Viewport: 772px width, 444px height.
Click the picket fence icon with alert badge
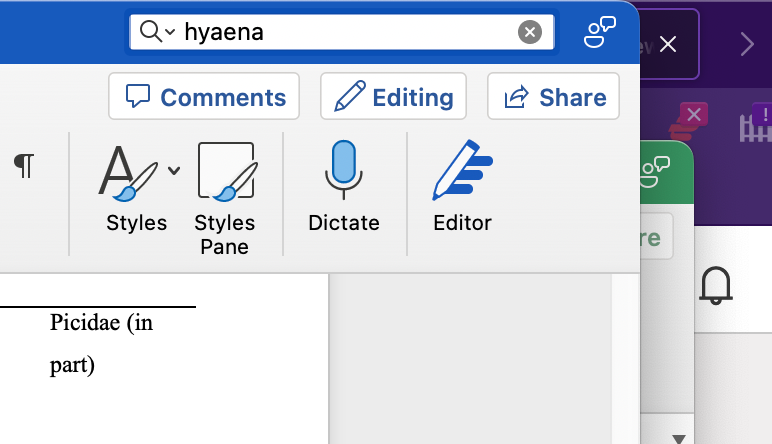point(756,125)
